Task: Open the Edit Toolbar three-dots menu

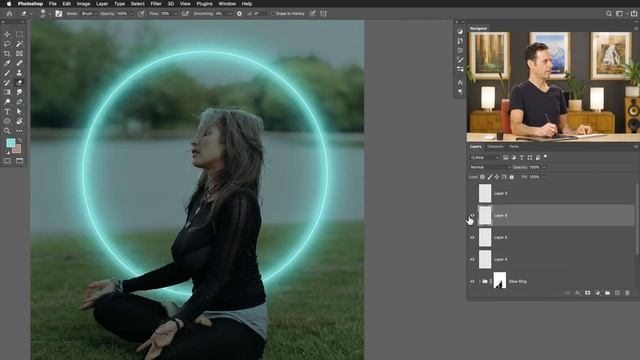Action: (19, 131)
